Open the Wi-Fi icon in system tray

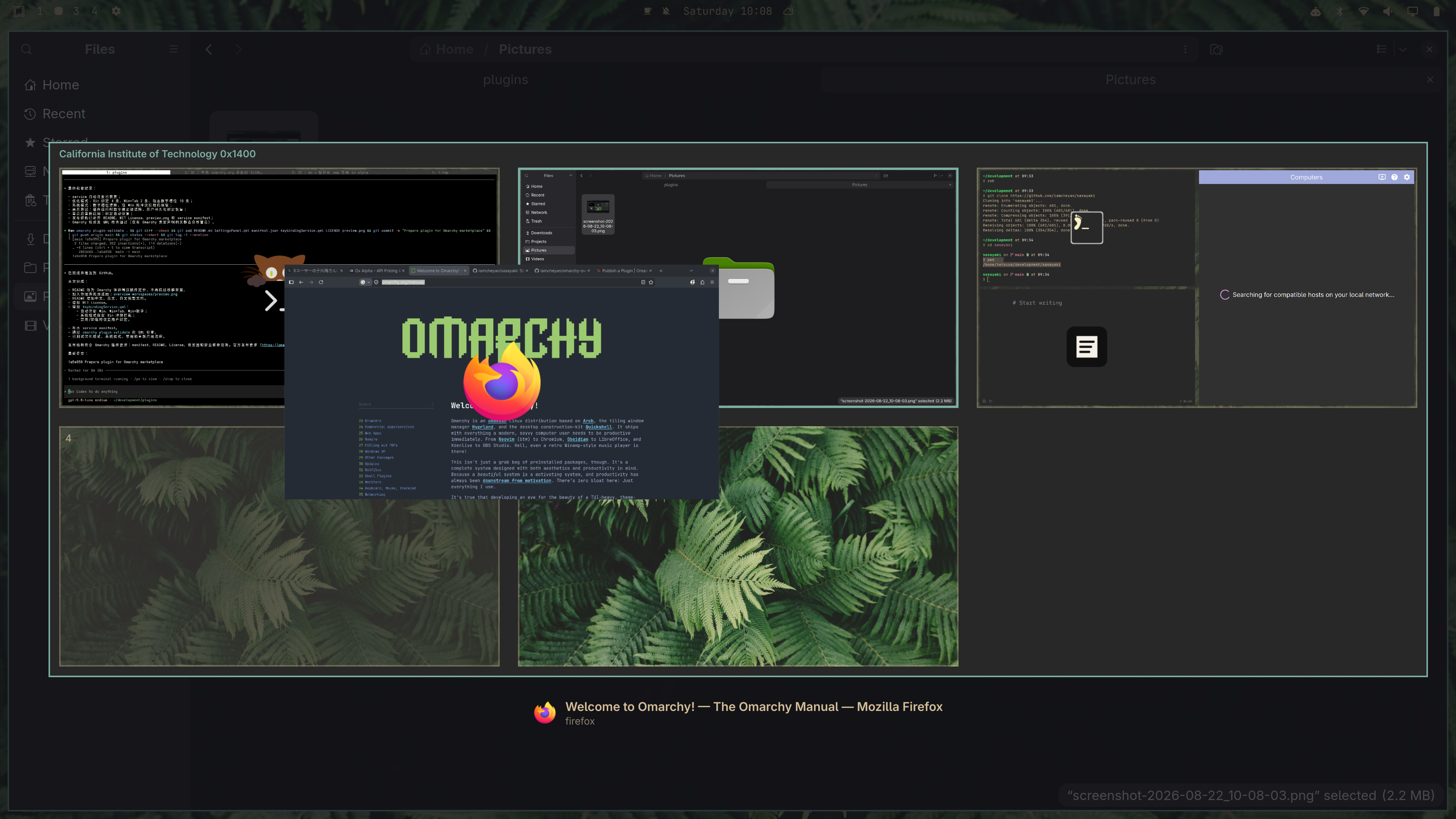(x=1363, y=11)
